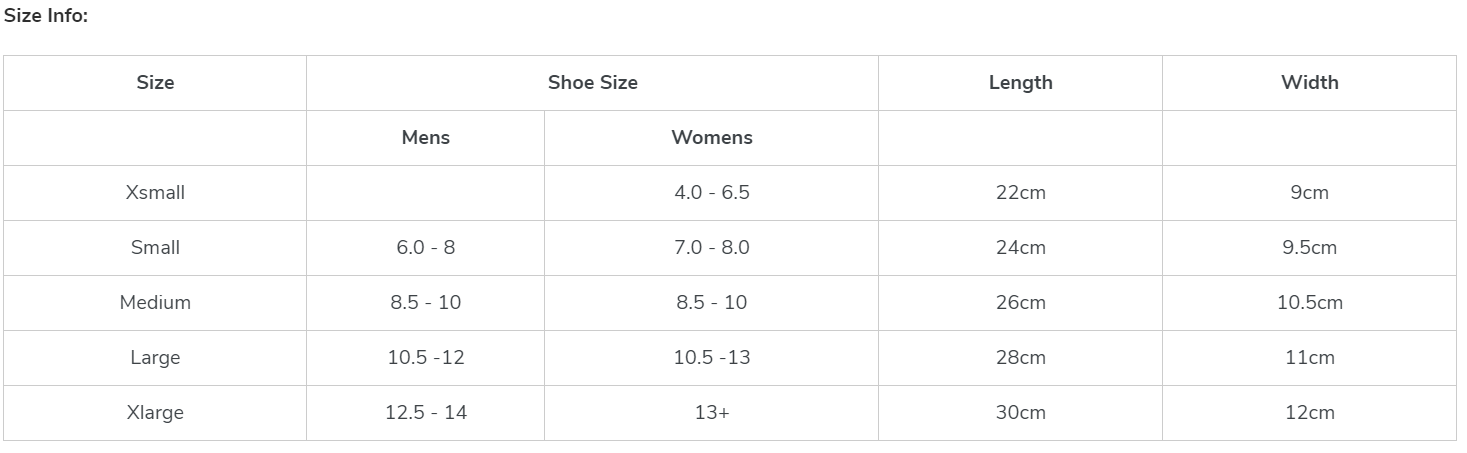Image resolution: width=1467 pixels, height=453 pixels.
Task: Select the "Size" column header
Action: (155, 83)
